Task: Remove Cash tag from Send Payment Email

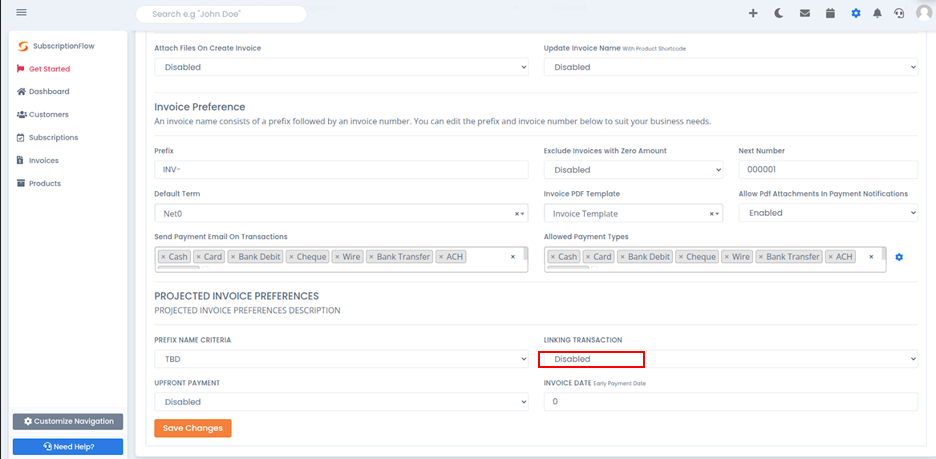Action: [x=163, y=257]
